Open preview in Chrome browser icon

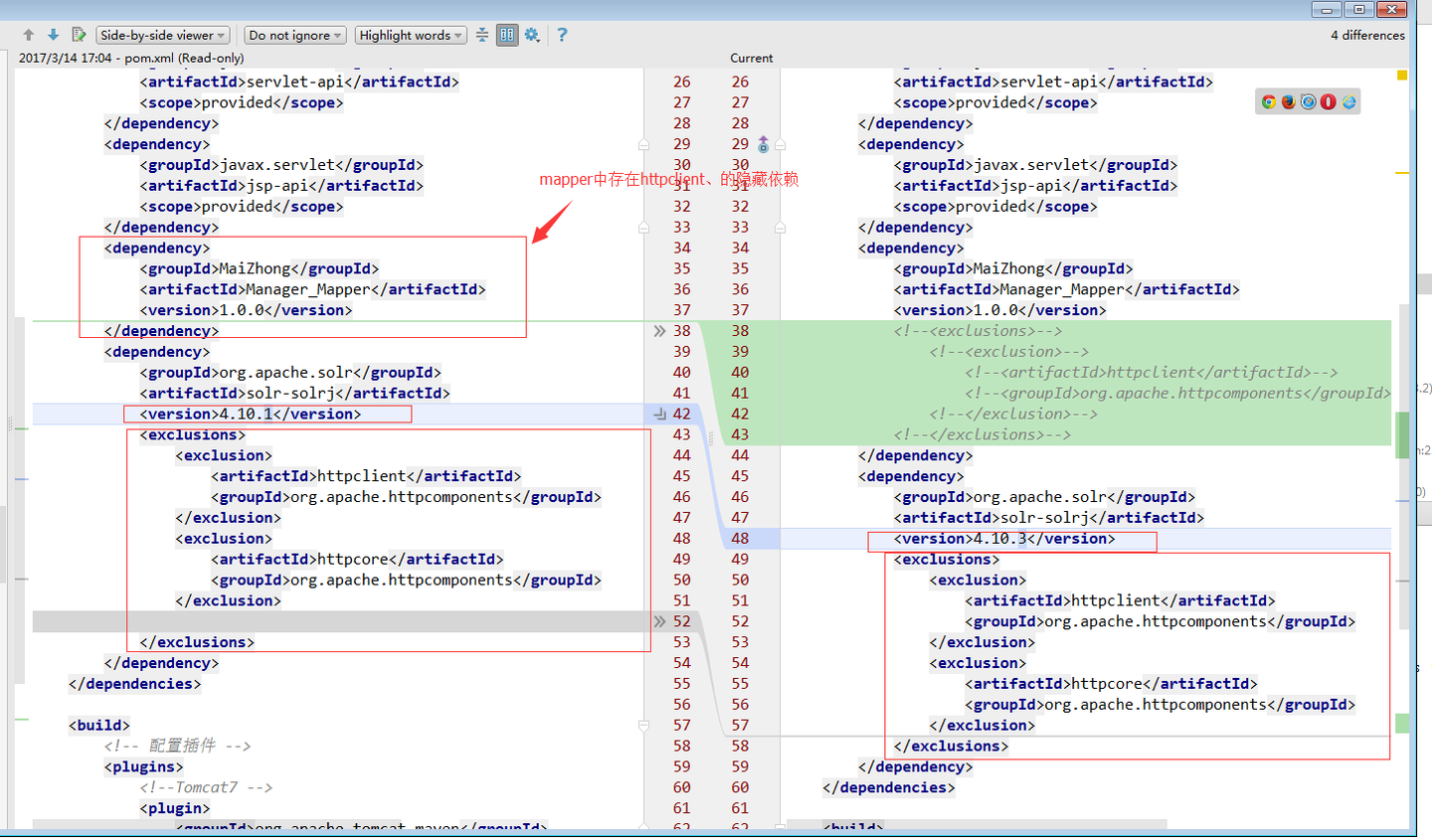[x=1270, y=101]
